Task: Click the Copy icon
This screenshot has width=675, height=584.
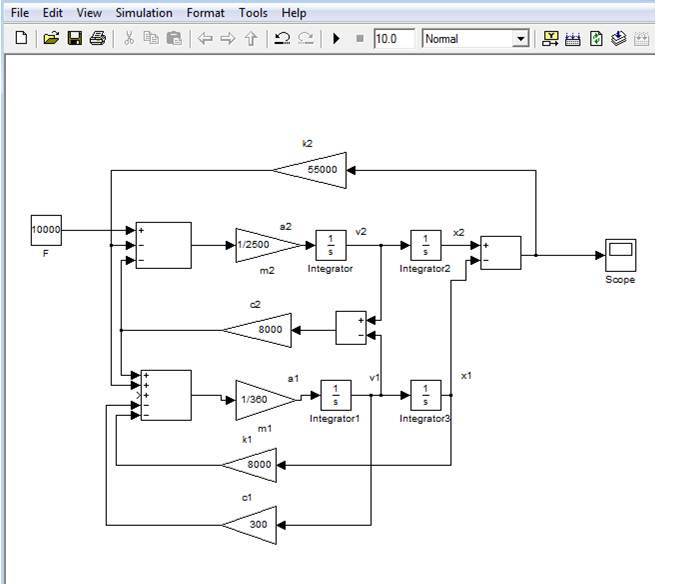Action: [x=151, y=38]
